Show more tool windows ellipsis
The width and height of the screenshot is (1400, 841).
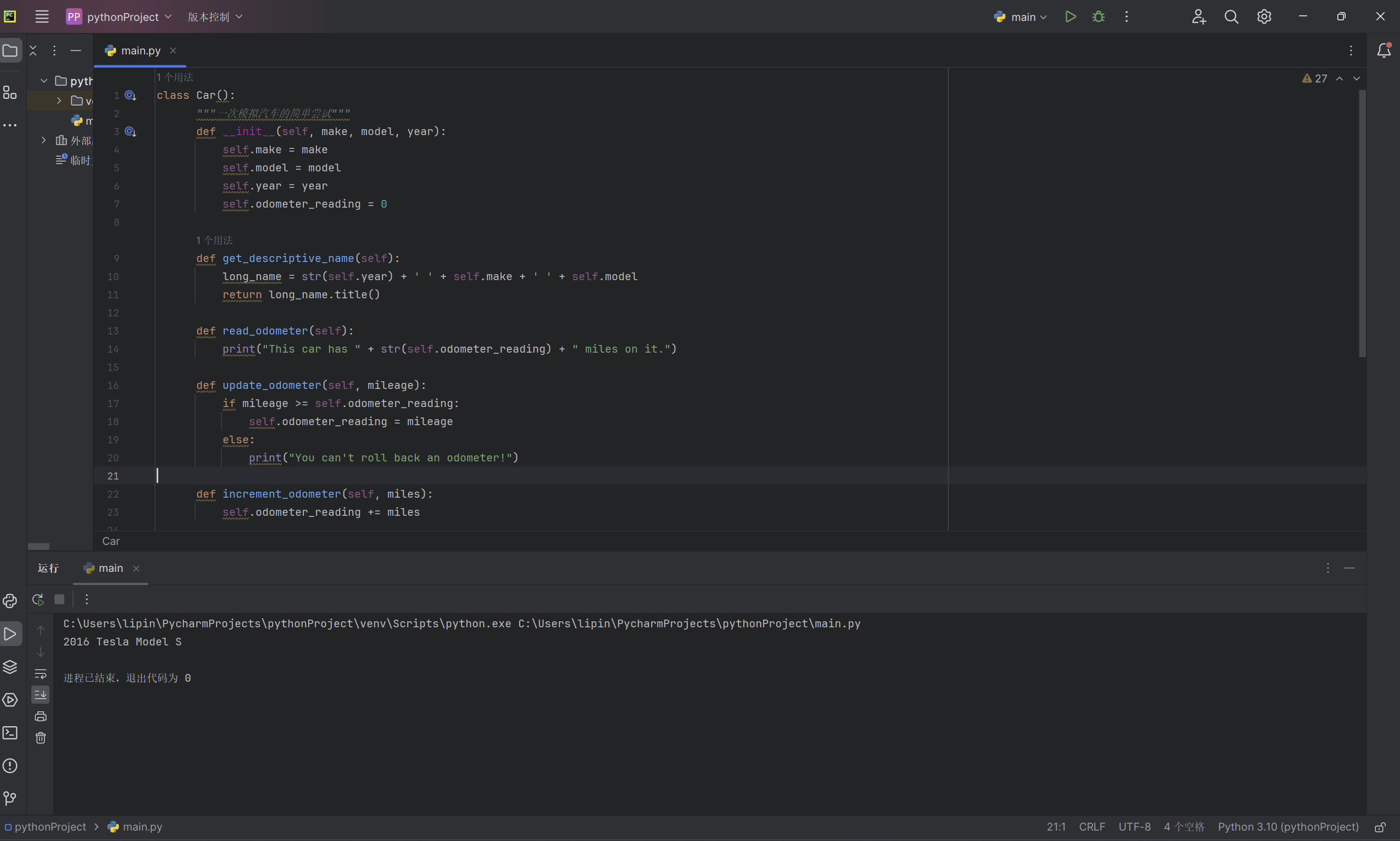[x=10, y=125]
